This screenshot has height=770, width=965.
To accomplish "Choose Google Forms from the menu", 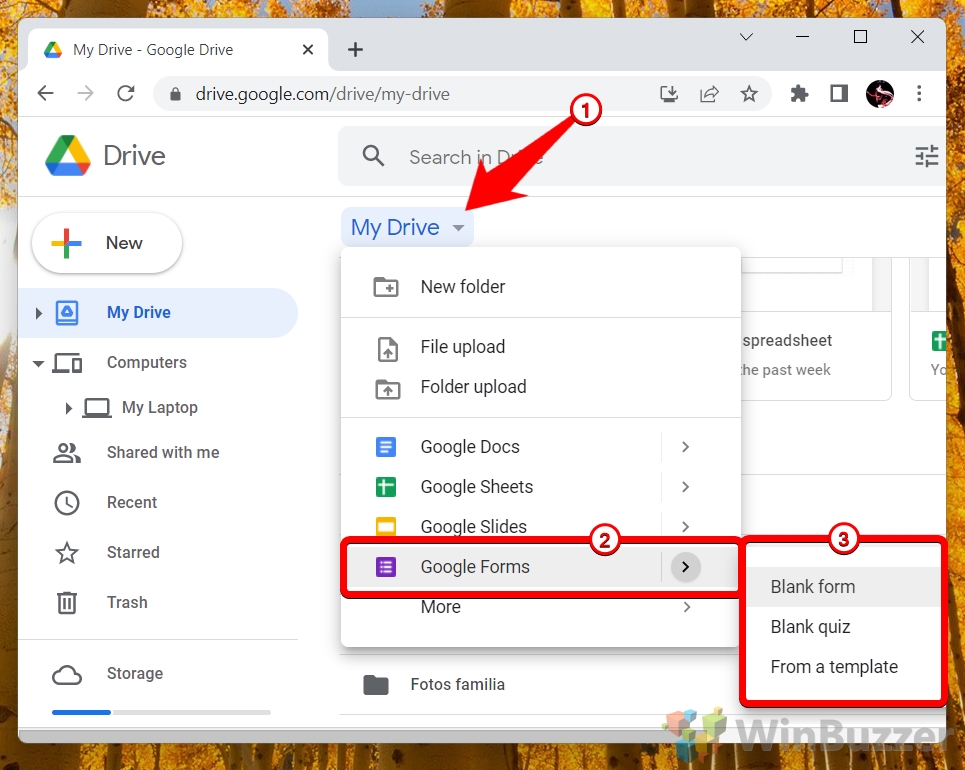I will pos(501,567).
